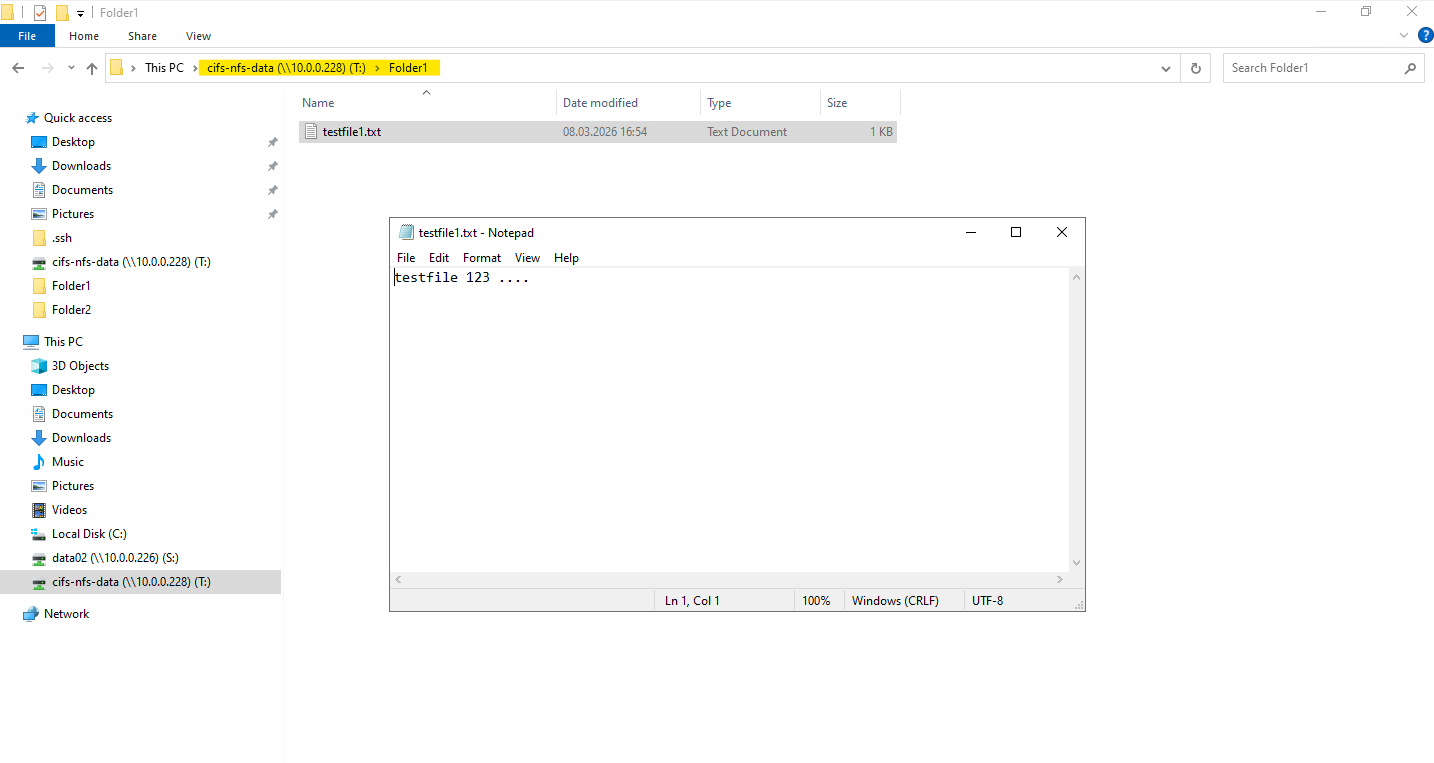This screenshot has height=763, width=1434.
Task: Click 'cifs-nfs-data' breadcrumb in address bar
Action: point(286,68)
